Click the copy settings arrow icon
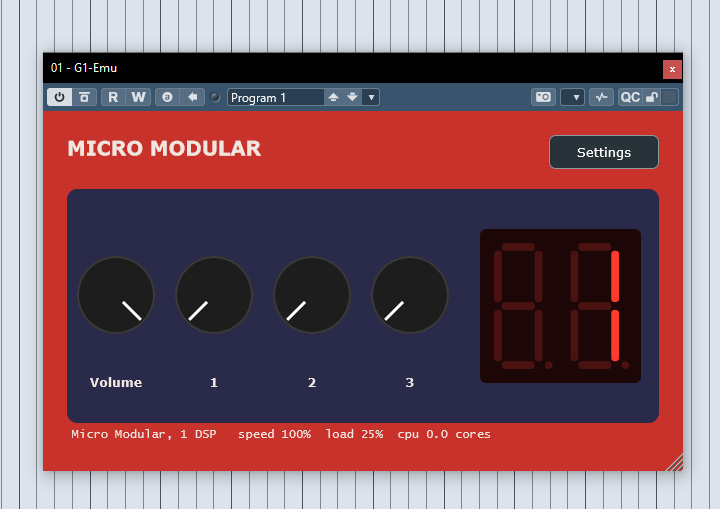This screenshot has width=720, height=509. click(x=192, y=97)
